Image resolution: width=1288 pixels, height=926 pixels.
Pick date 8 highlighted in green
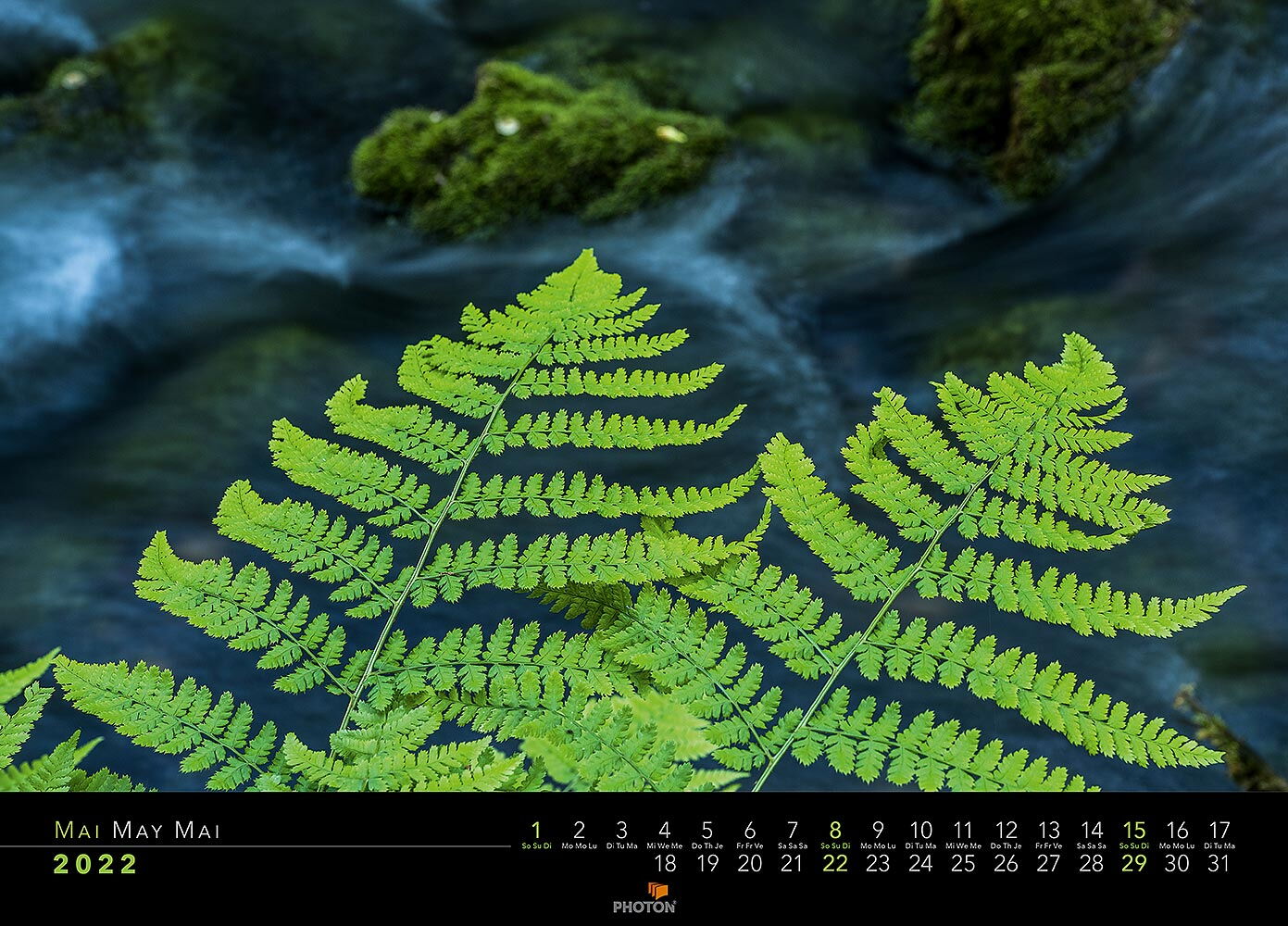835,830
